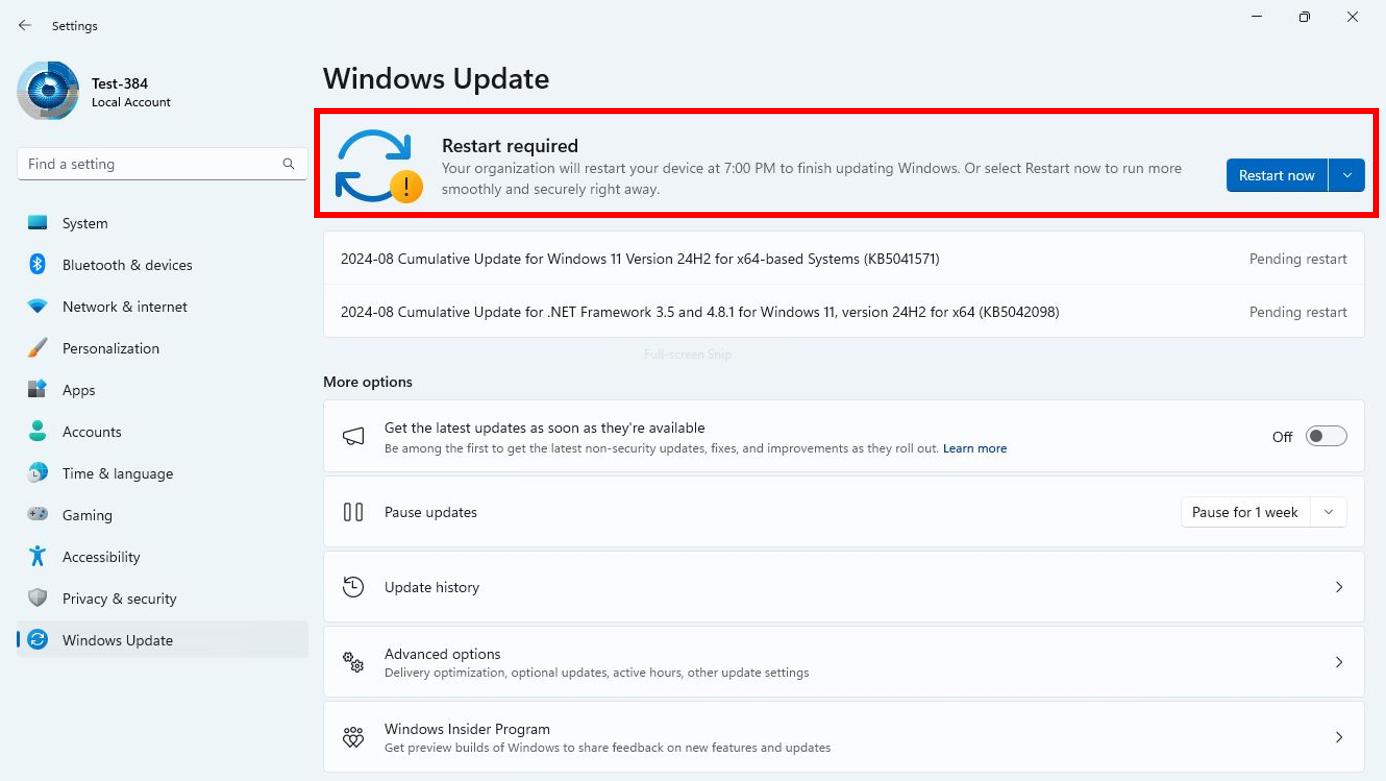Select Personalization in the sidebar

162,348
